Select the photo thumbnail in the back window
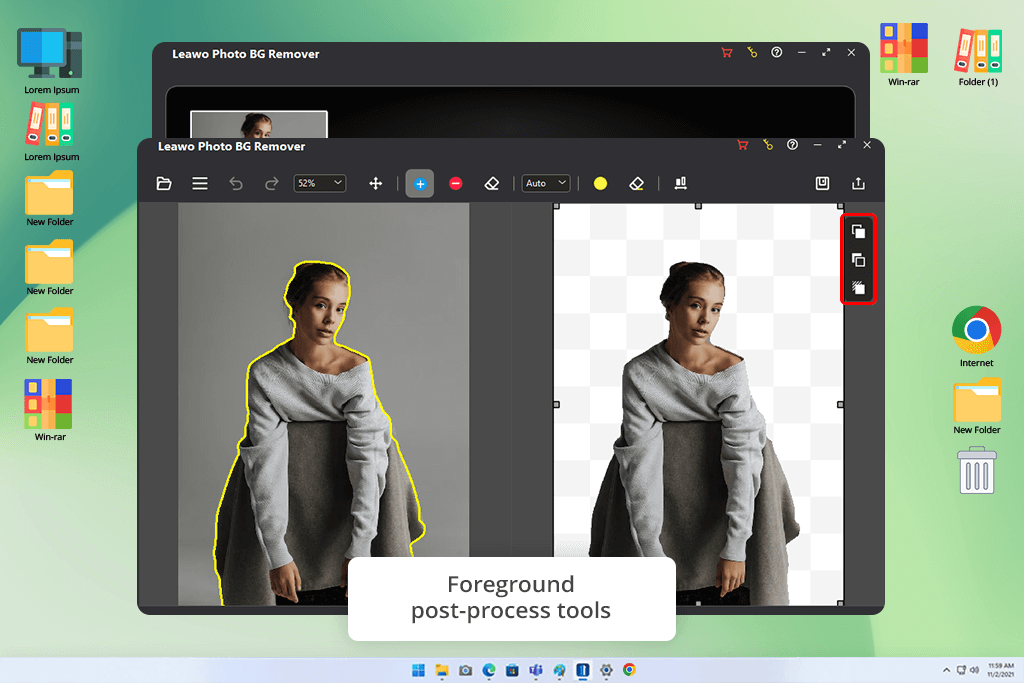Screen dimensions: 1024x683 tap(259, 124)
